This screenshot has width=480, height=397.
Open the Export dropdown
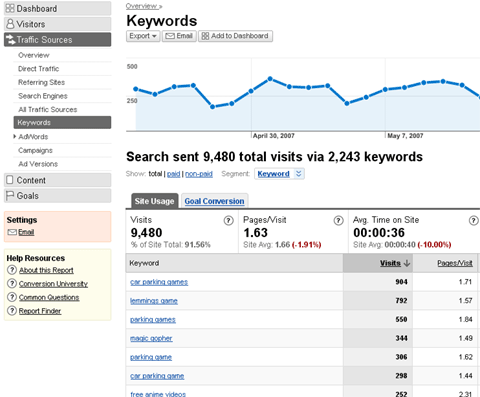[143, 36]
